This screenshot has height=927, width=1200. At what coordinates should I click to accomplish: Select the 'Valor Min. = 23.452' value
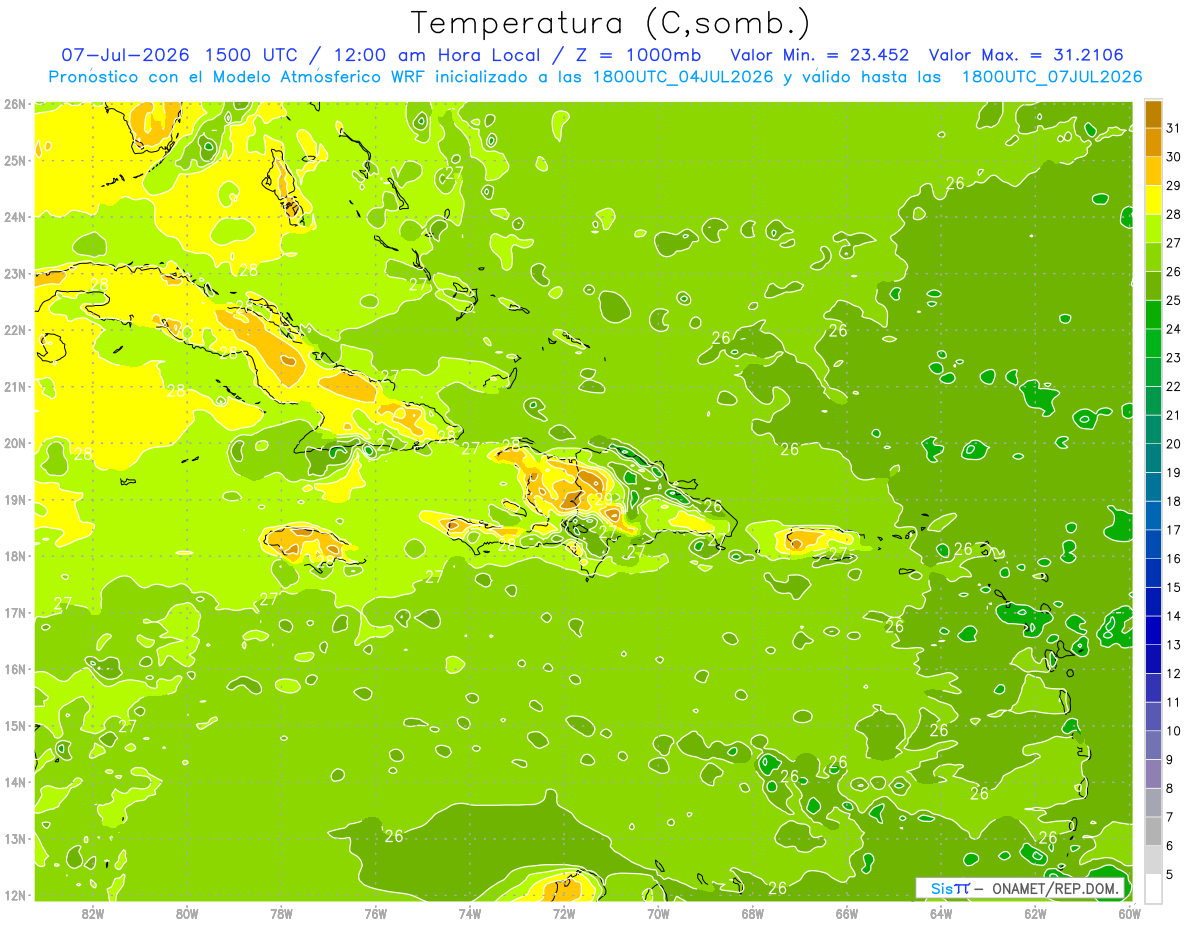click(820, 54)
